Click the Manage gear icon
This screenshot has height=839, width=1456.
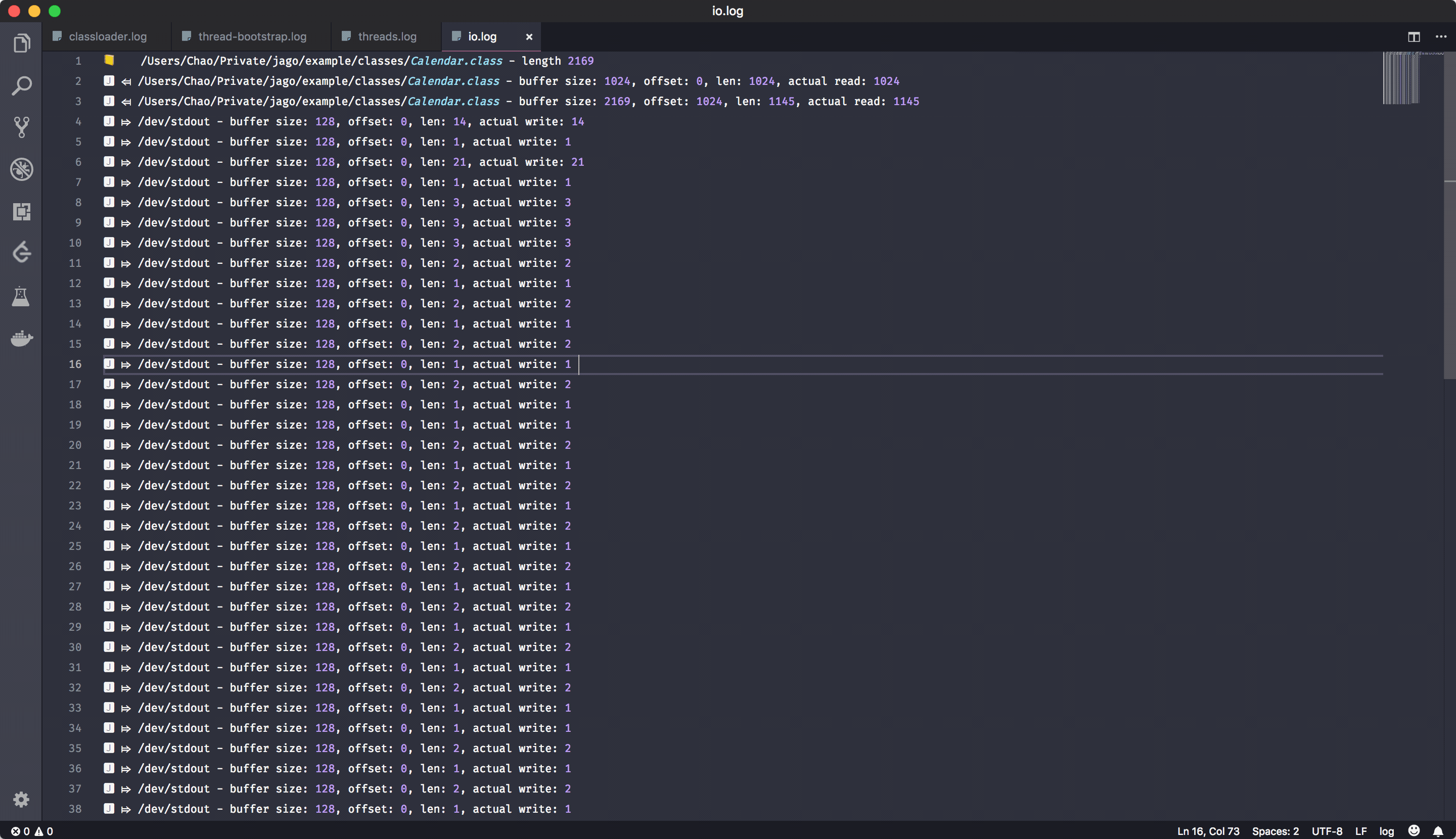21,799
